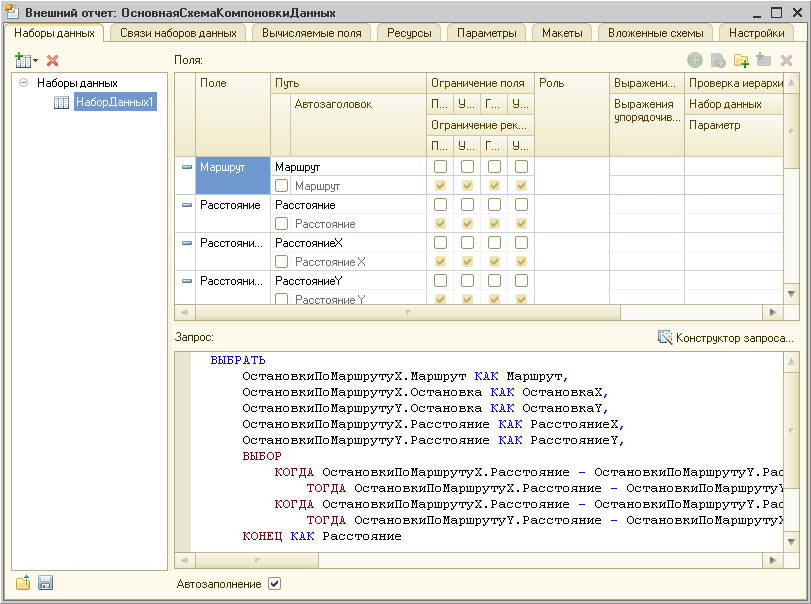Check last field restriction box in РасстояниеY row

521,280
